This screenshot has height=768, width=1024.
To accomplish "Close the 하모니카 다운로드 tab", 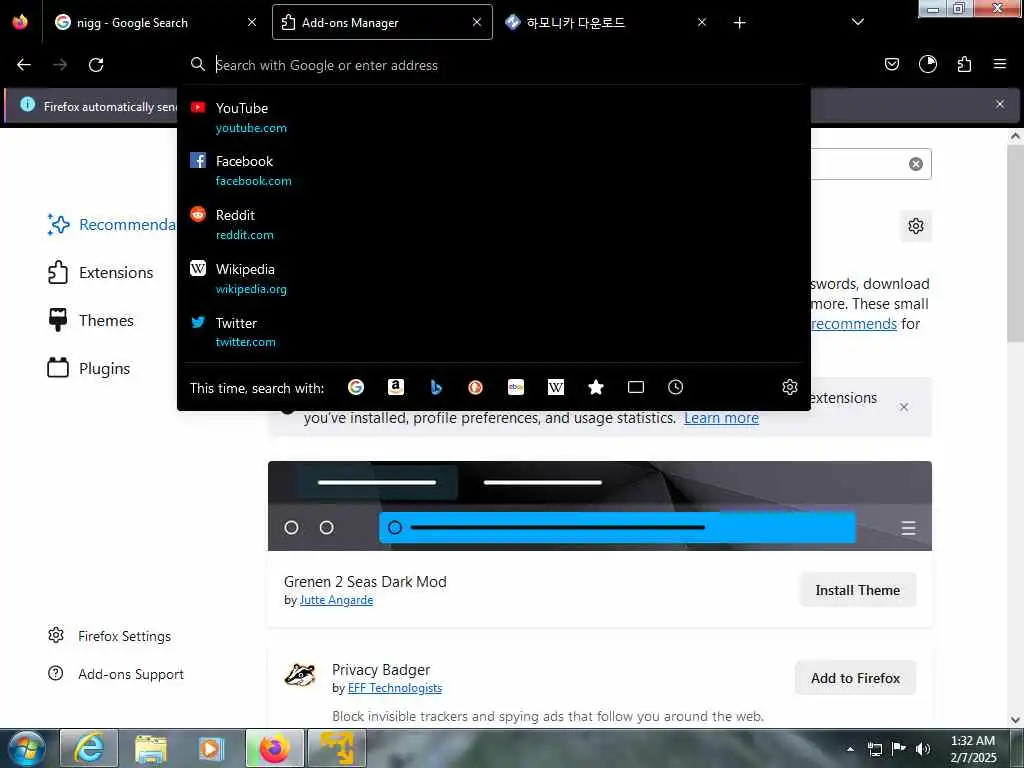I will point(701,22).
